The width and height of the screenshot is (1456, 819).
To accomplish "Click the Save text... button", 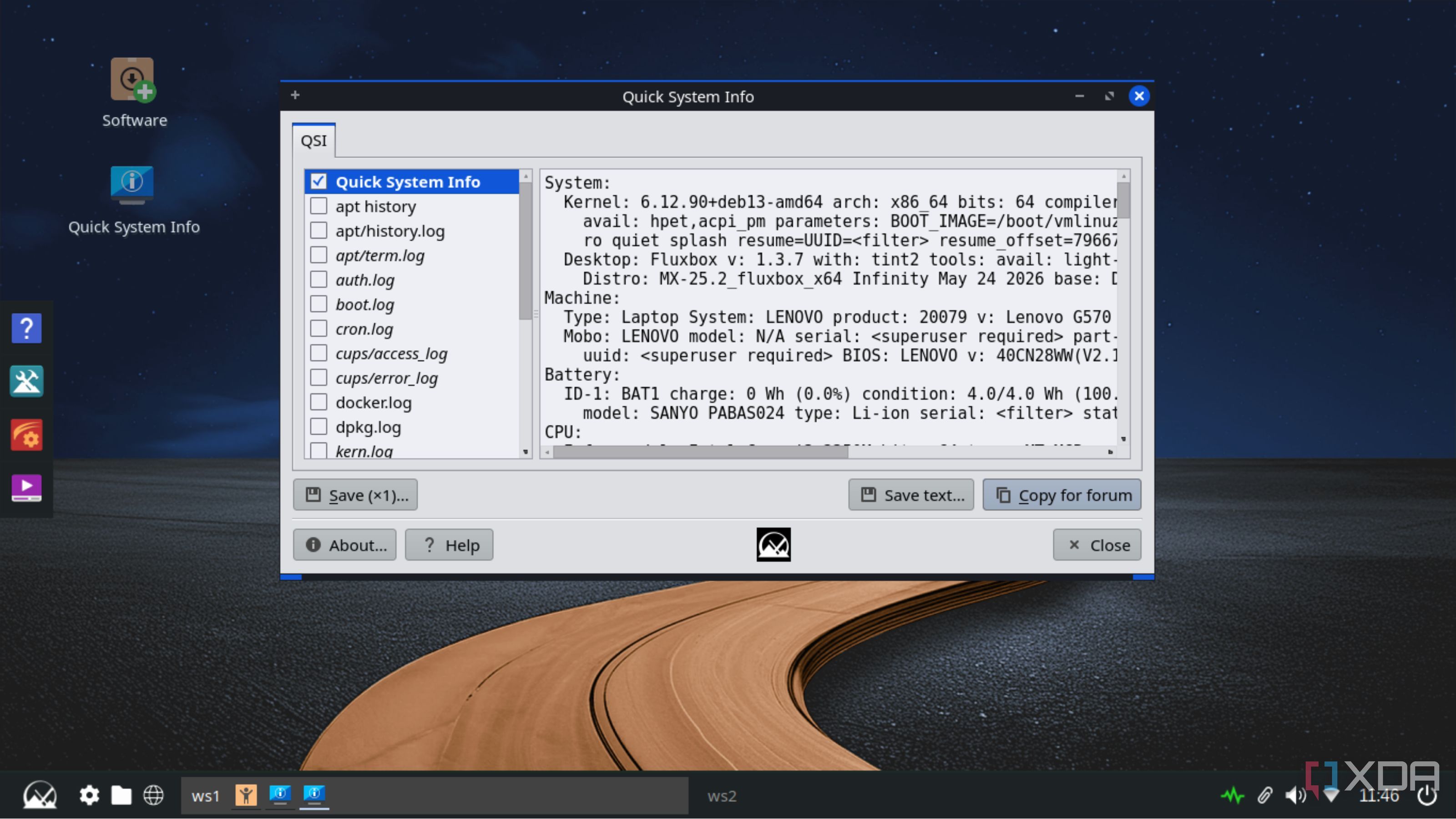I will pyautogui.click(x=911, y=495).
